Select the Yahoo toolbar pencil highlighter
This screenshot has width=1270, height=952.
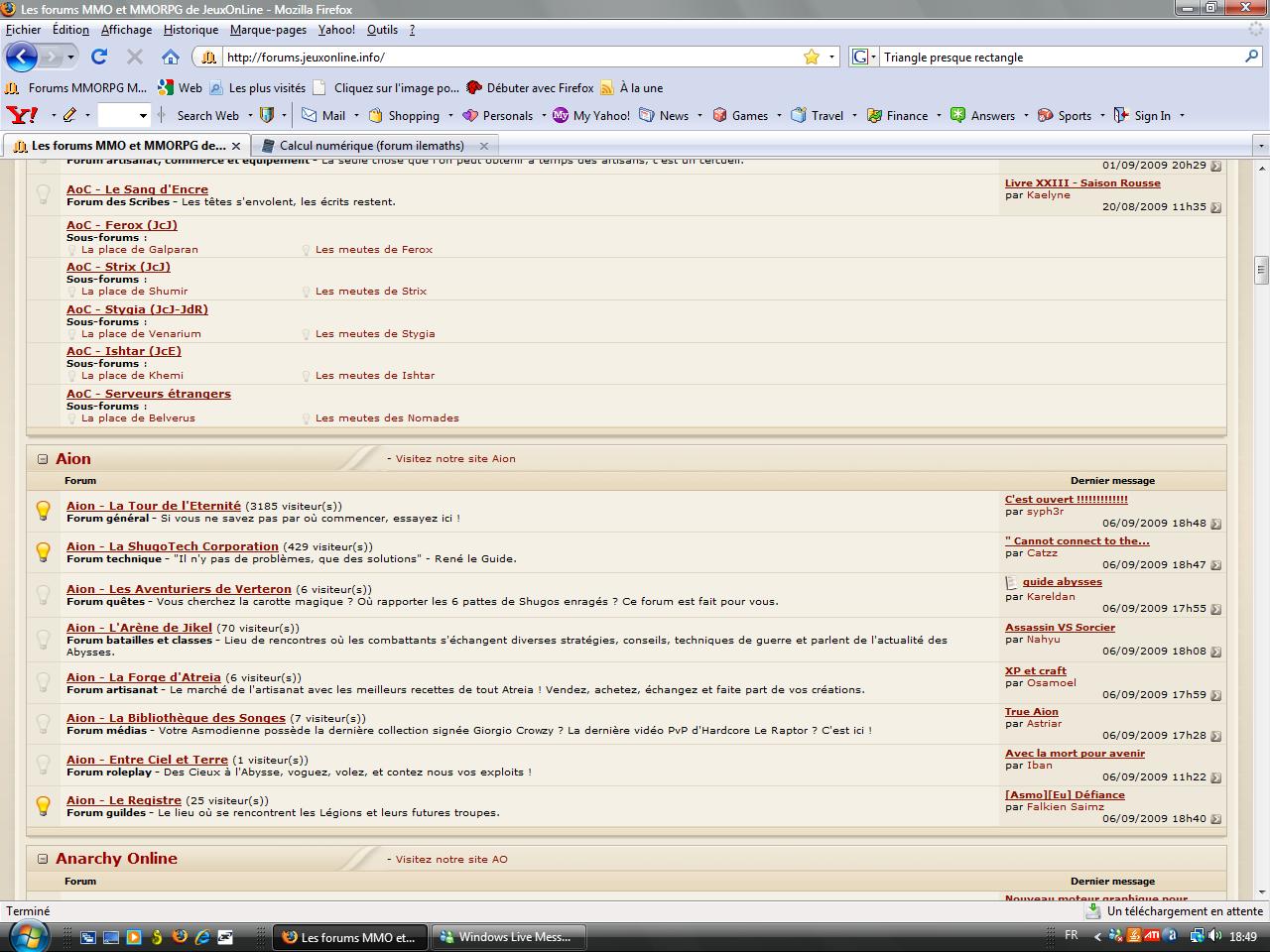pyautogui.click(x=69, y=115)
